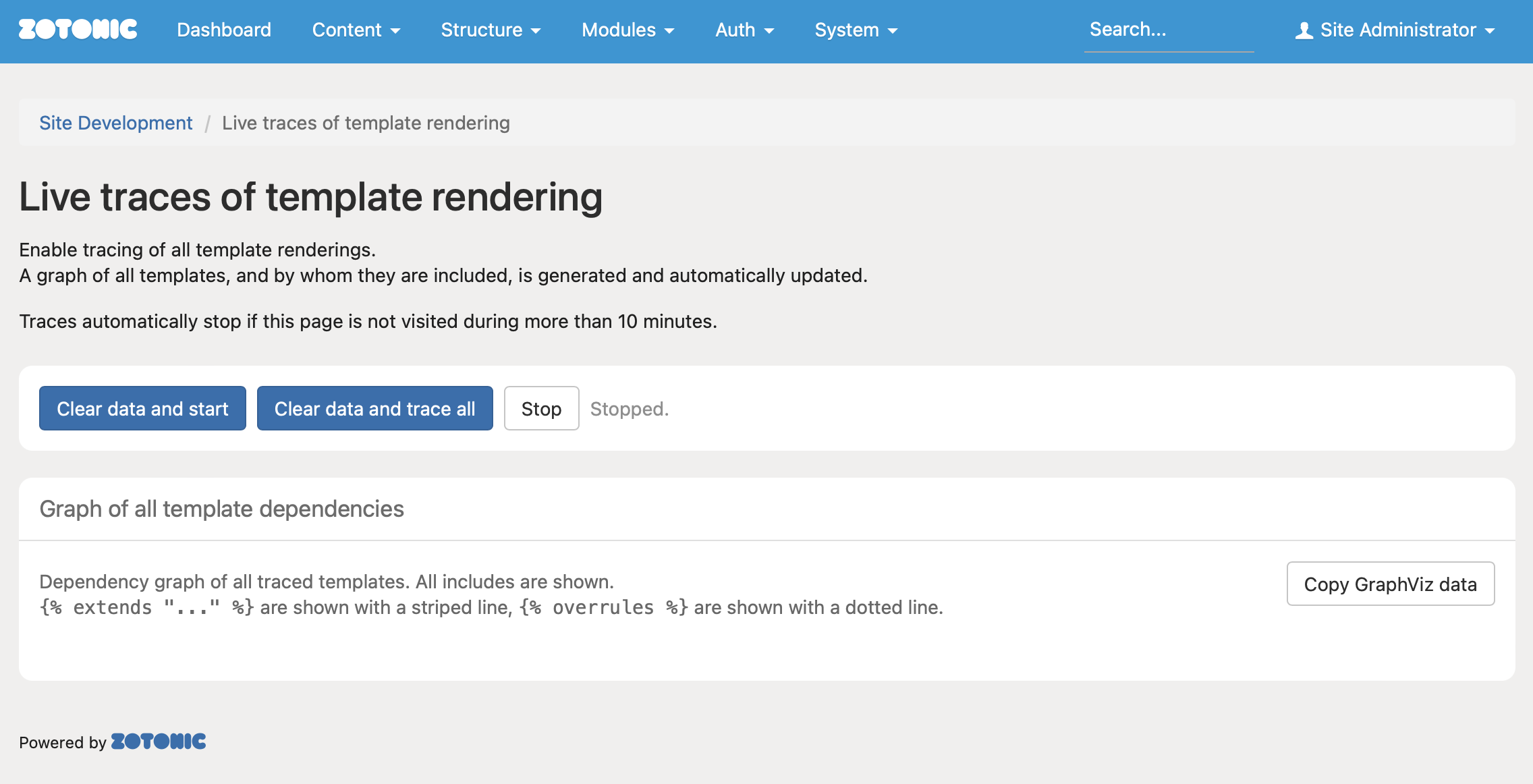The width and height of the screenshot is (1533, 784).
Task: Click the Search input field
Action: coord(1168,30)
